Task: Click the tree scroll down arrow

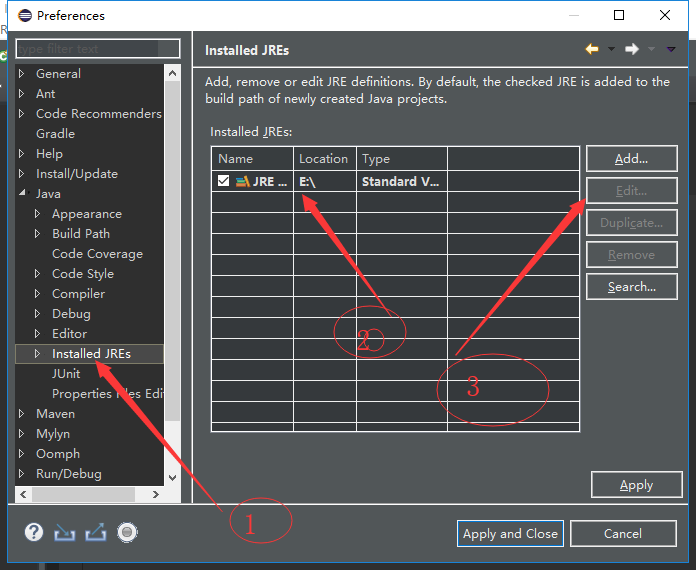Action: (x=173, y=478)
